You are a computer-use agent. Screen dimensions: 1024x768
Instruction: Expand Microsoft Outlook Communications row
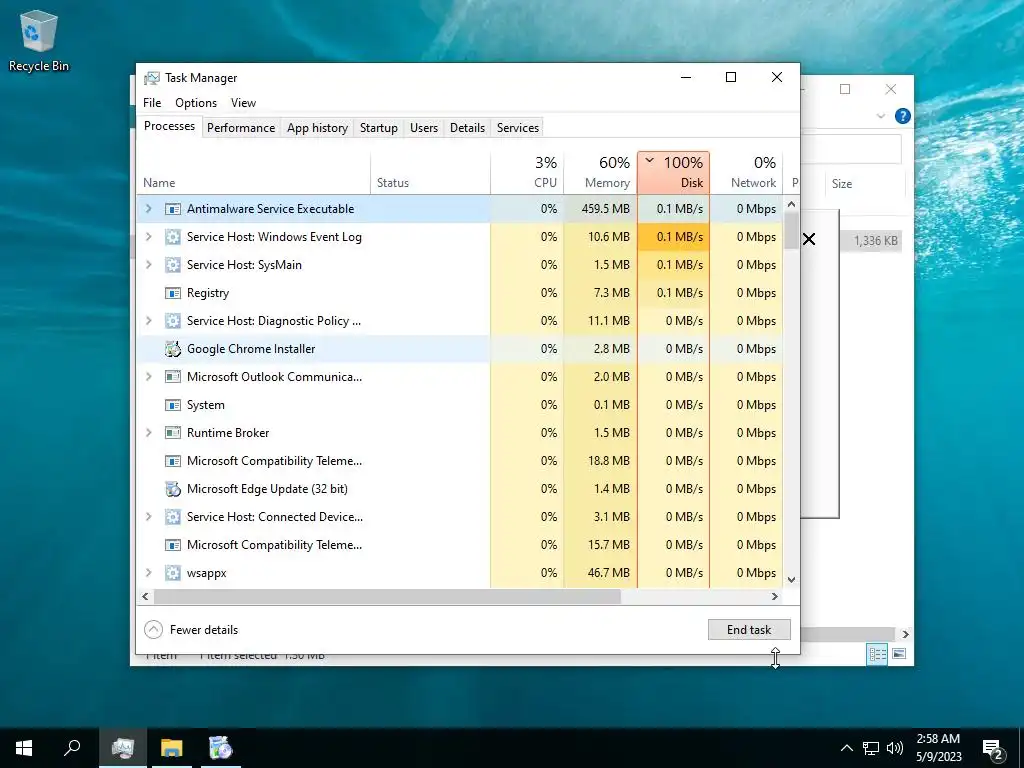tap(148, 377)
